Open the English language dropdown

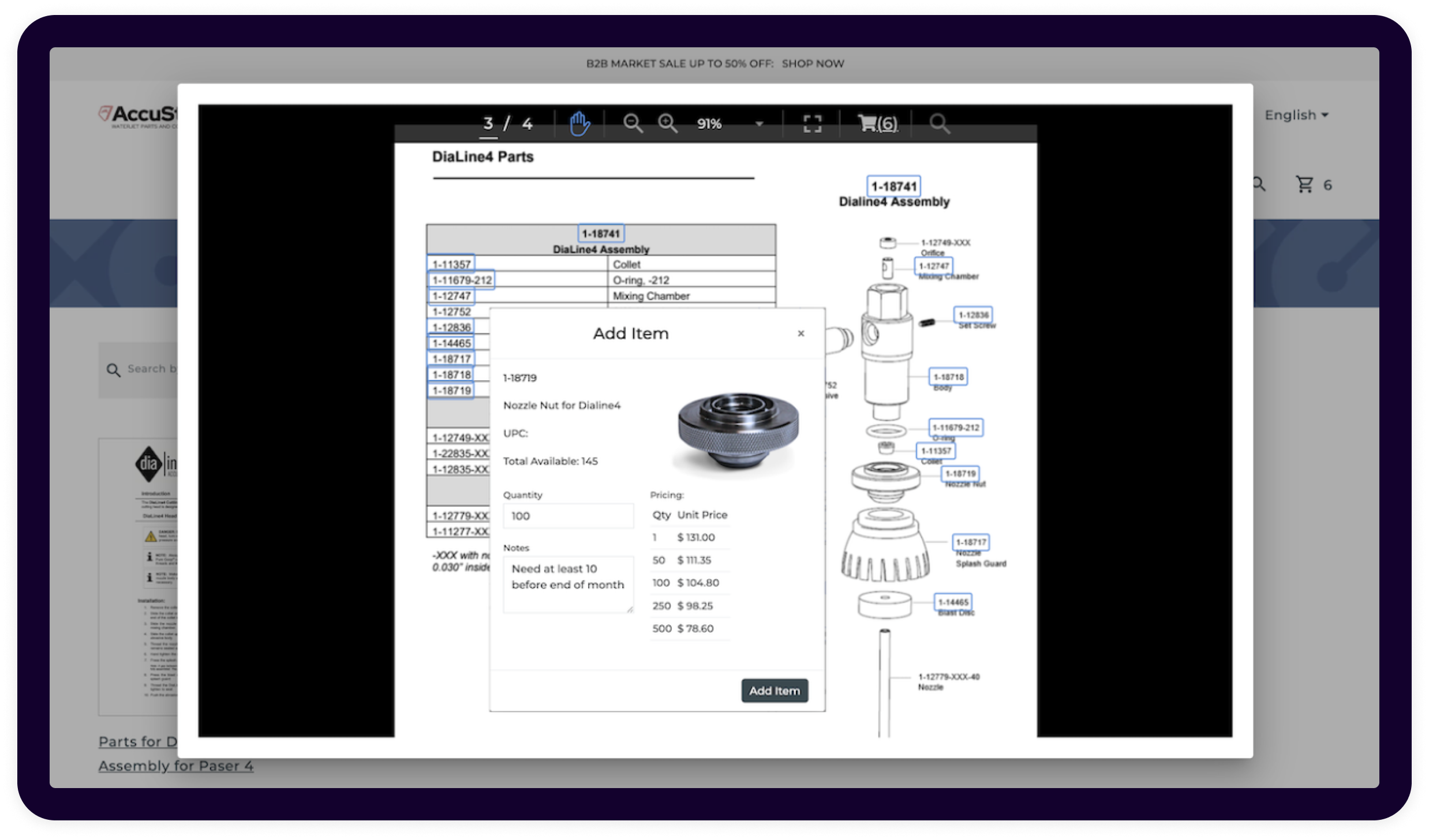tap(1296, 115)
